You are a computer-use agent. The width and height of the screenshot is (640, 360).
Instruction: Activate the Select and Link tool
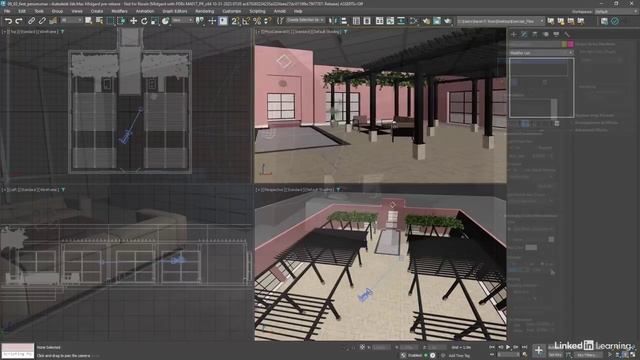click(x=31, y=20)
